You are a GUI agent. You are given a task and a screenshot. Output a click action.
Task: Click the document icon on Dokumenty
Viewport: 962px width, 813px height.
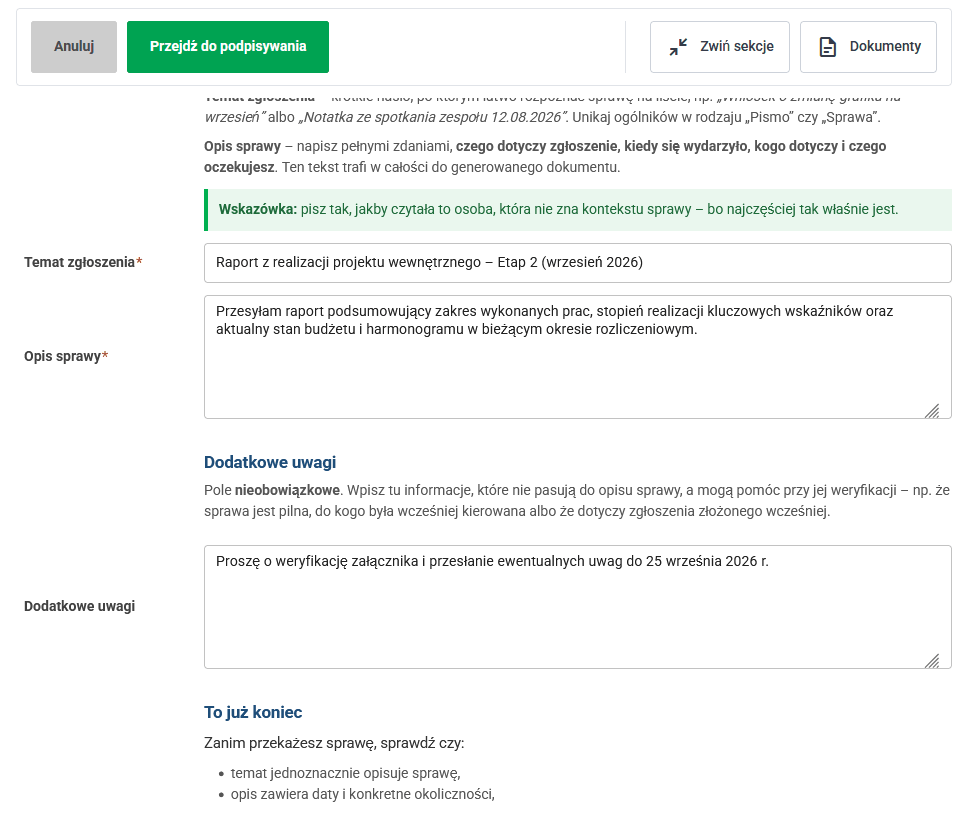pos(828,47)
